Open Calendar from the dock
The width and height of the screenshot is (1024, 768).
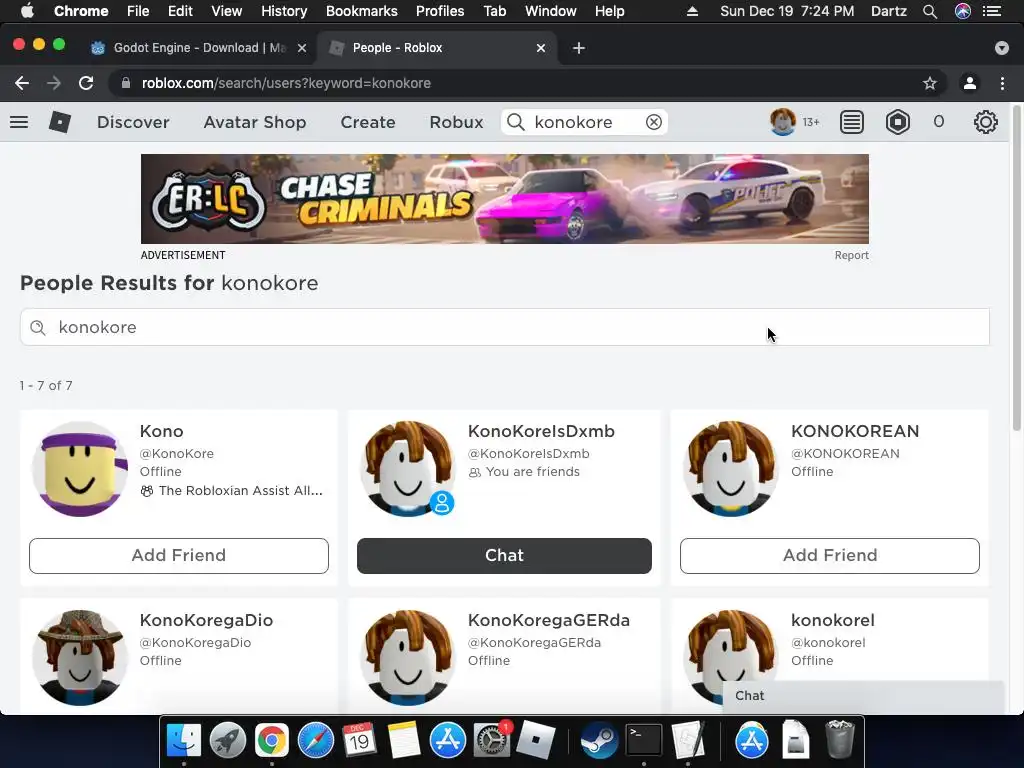click(359, 741)
